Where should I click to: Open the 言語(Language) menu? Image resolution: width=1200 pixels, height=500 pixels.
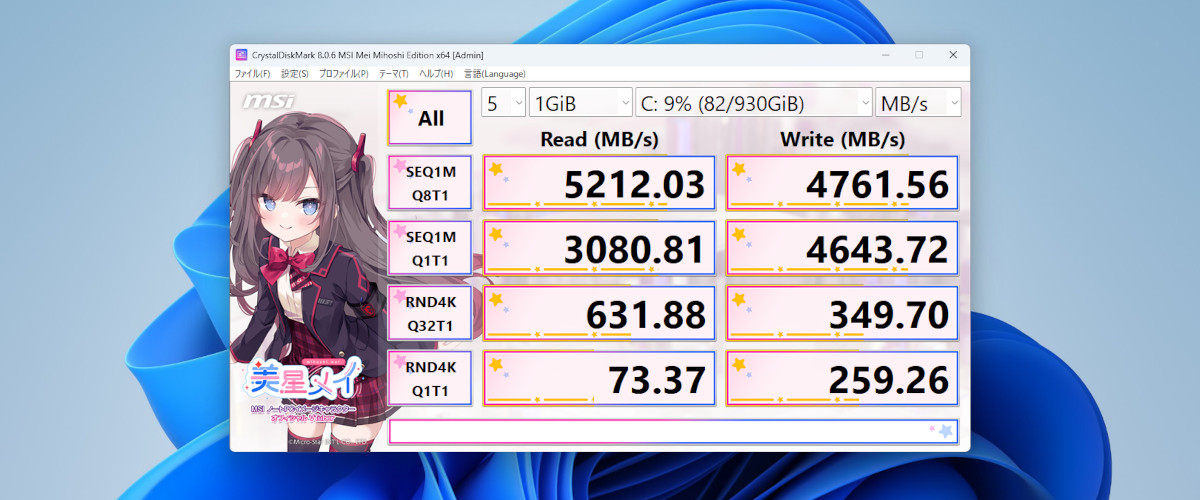[495, 73]
